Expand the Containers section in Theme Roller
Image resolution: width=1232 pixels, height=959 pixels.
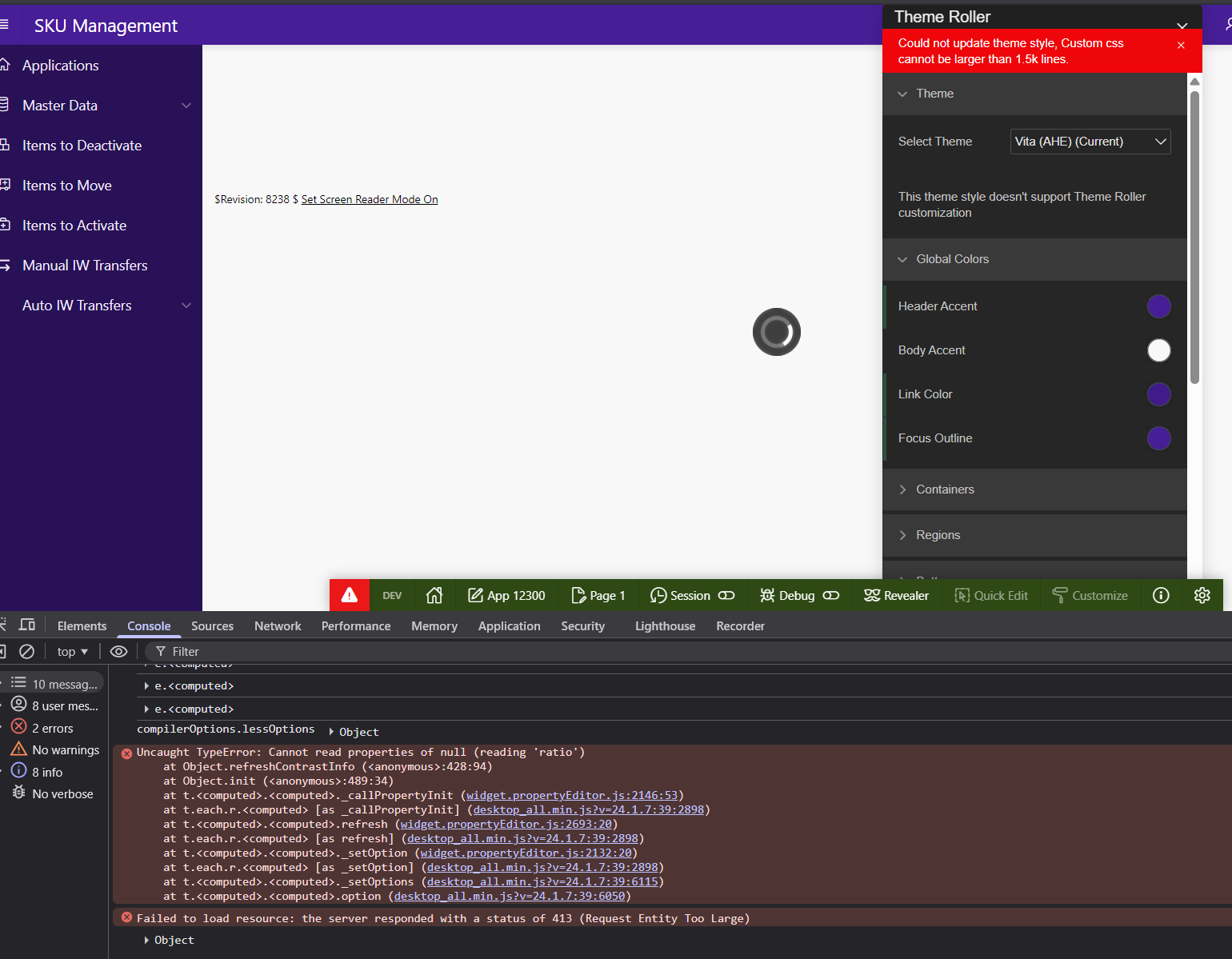[945, 489]
